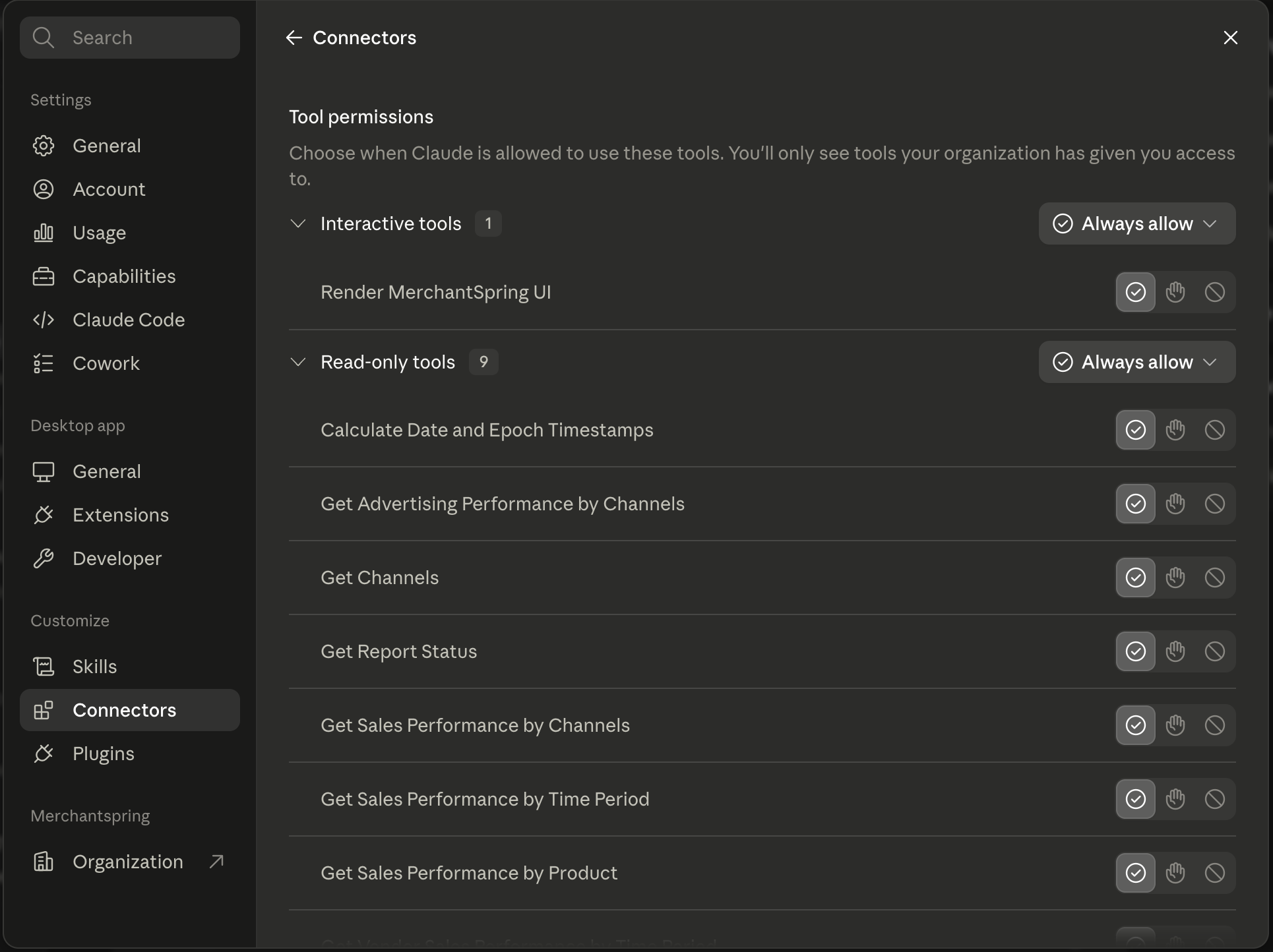Open Interactive tools Always allow dropdown
This screenshot has width=1273, height=952.
pyautogui.click(x=1137, y=223)
